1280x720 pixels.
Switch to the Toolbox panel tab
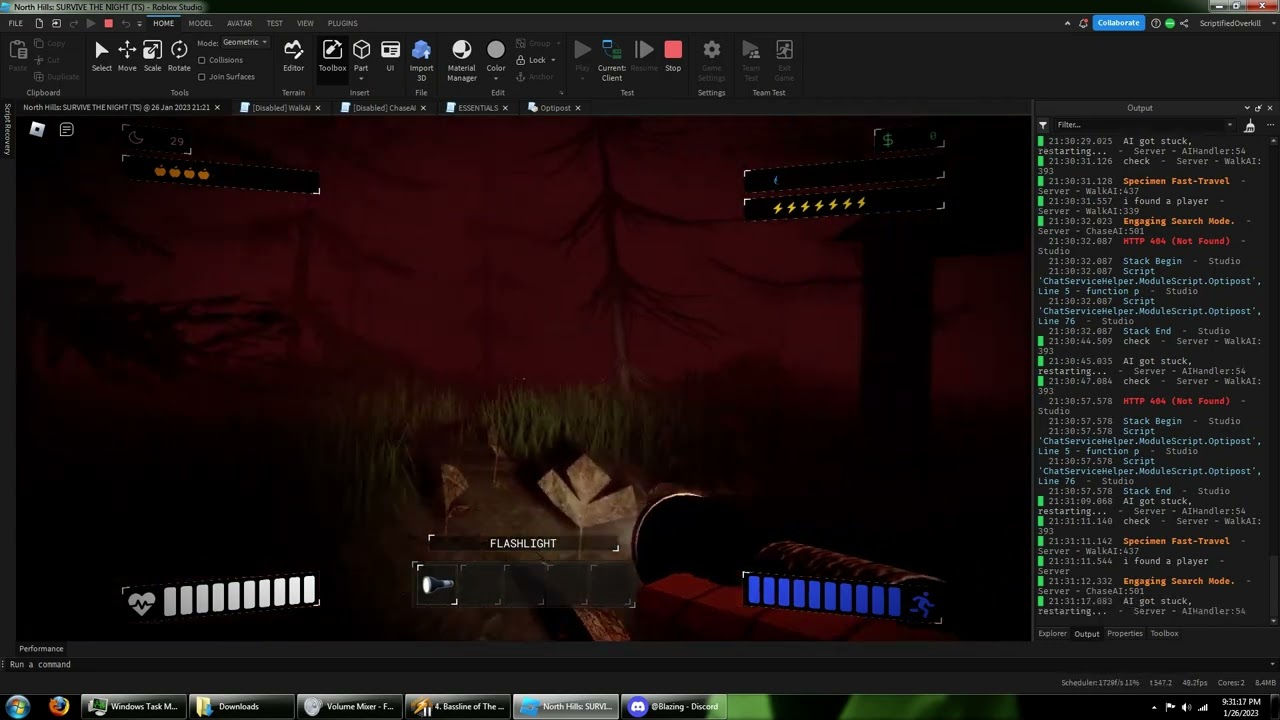[1164, 634]
